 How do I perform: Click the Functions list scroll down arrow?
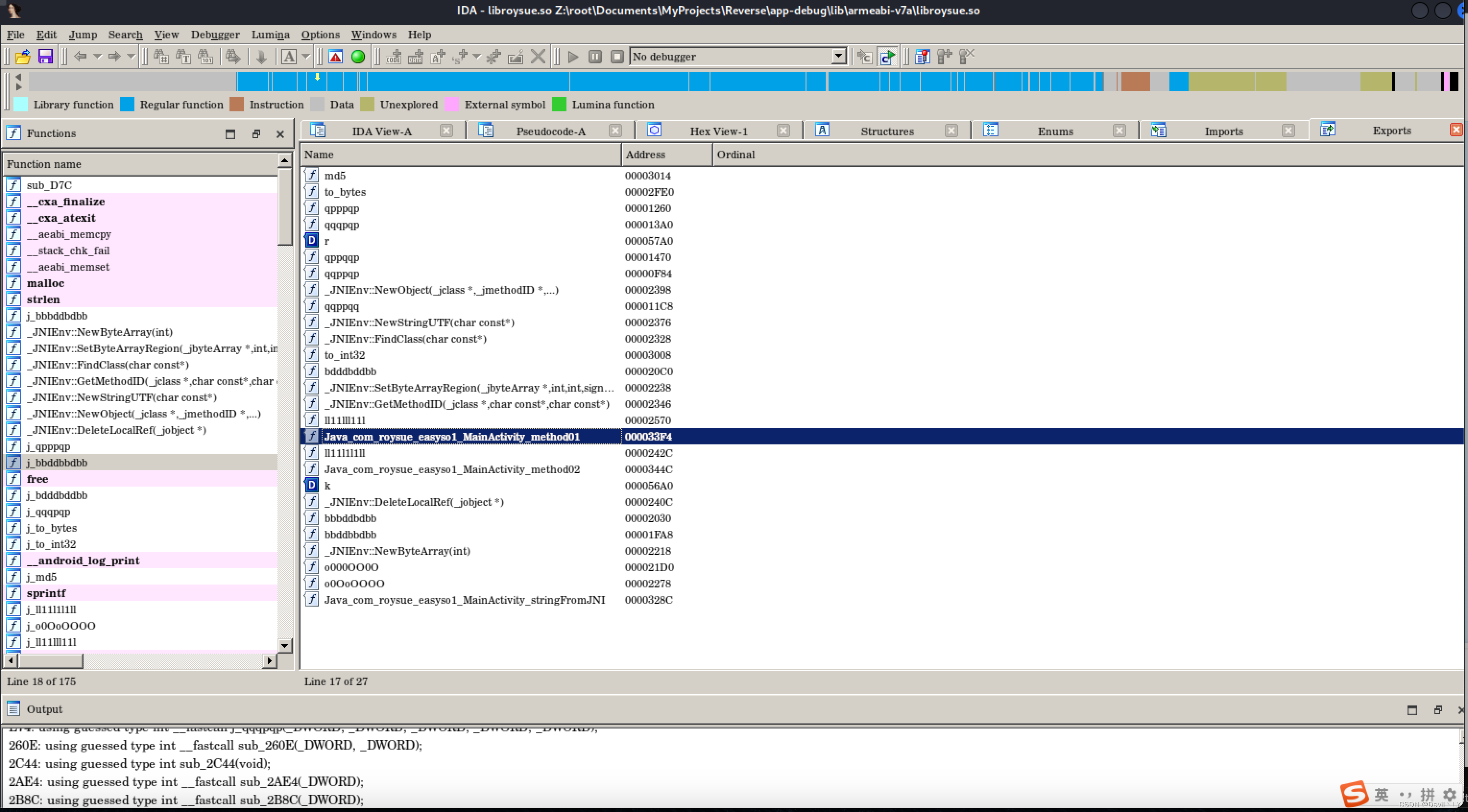click(285, 645)
